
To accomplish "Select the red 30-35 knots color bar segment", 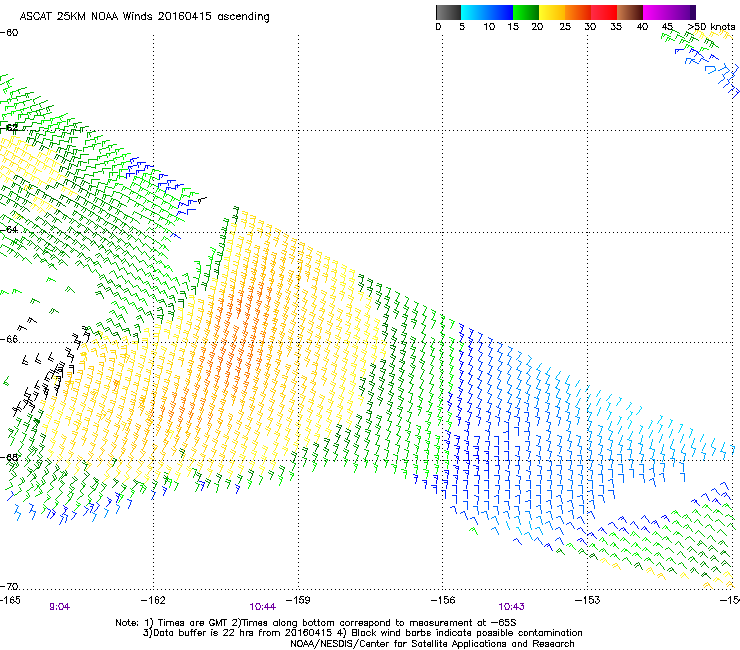I will (604, 12).
